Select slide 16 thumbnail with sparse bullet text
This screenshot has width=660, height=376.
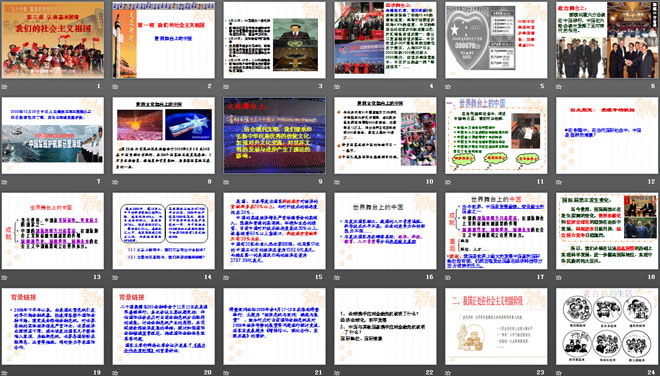(386, 231)
